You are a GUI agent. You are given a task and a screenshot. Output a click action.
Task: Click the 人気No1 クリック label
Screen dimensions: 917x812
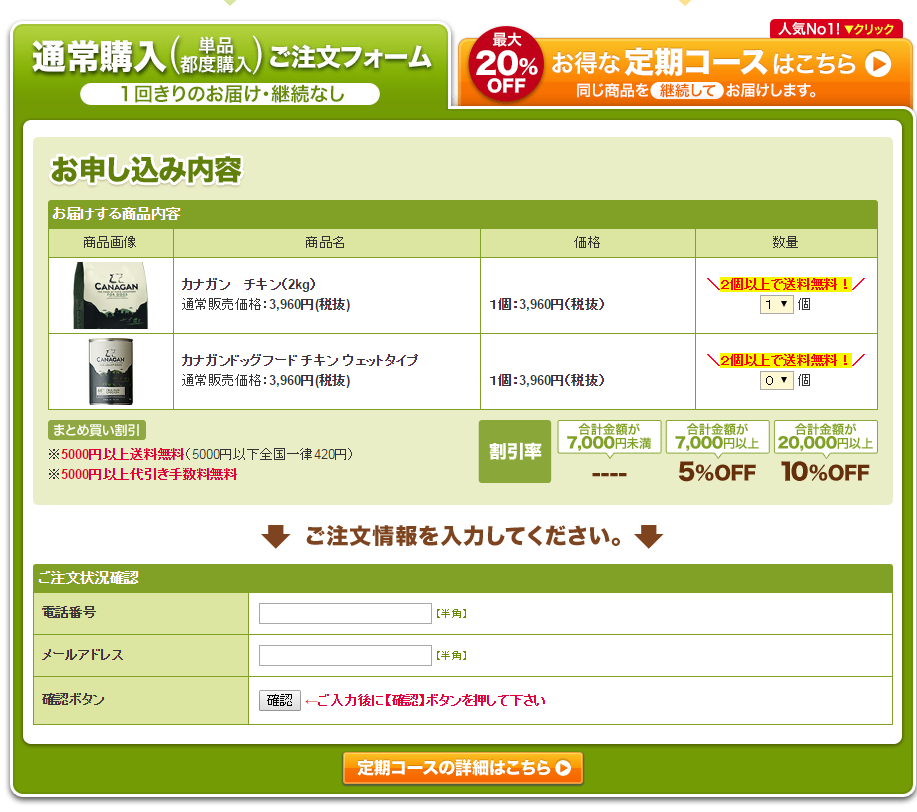point(836,29)
